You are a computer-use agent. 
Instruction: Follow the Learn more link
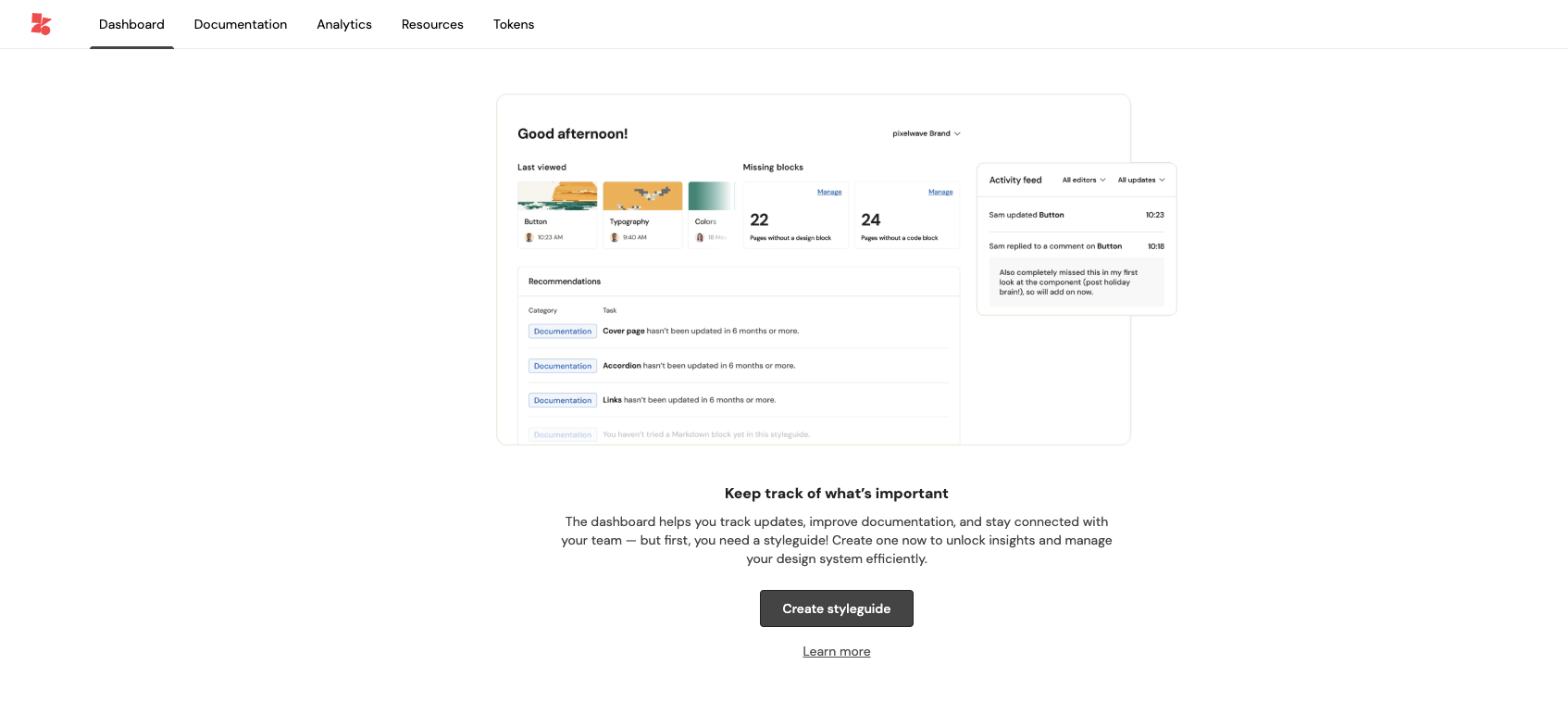(836, 652)
